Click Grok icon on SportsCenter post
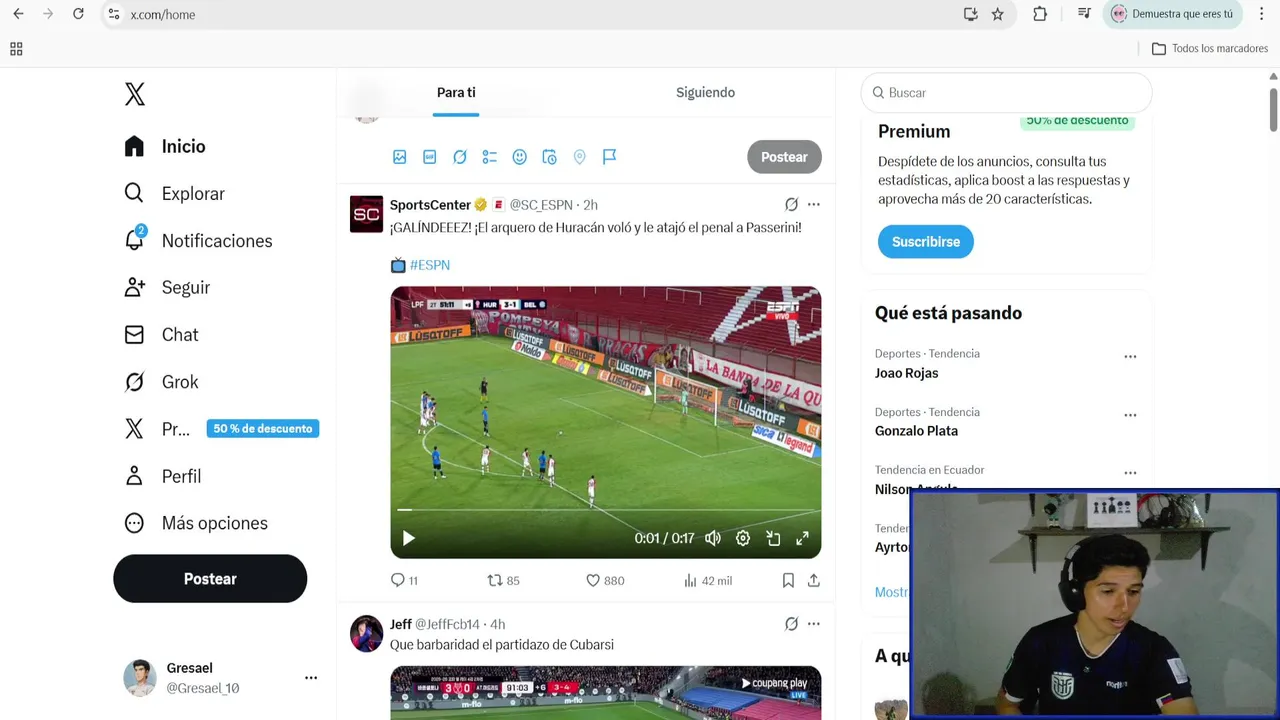 pos(791,204)
